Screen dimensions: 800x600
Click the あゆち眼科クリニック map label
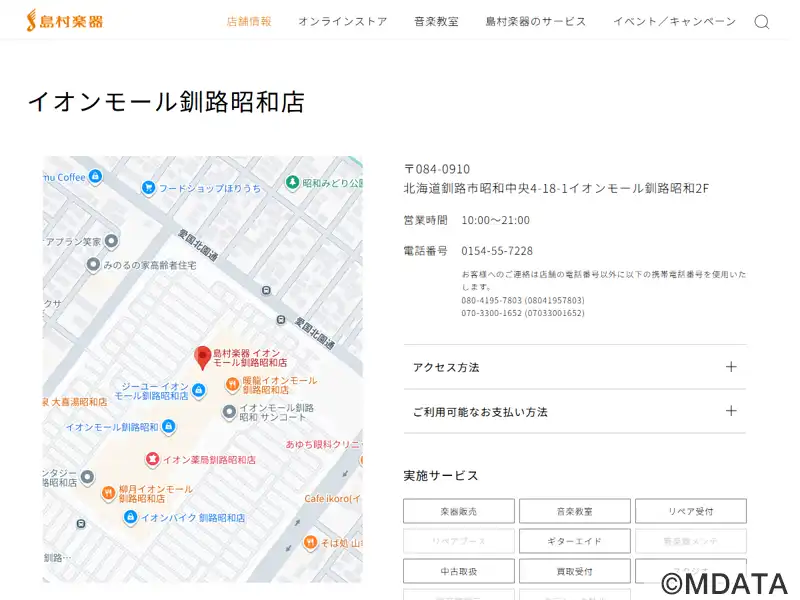click(323, 444)
